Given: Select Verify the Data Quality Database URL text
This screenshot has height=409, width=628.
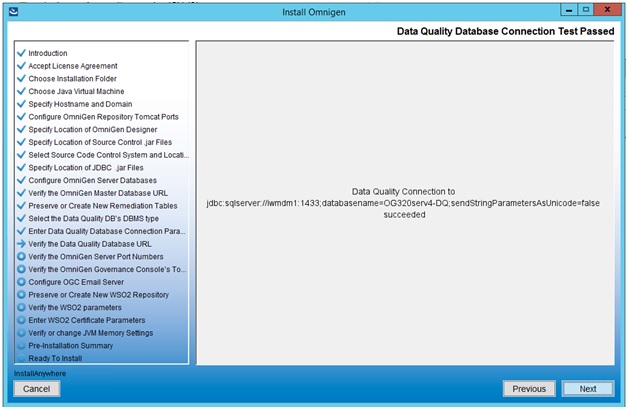Looking at the screenshot, I should pos(90,244).
